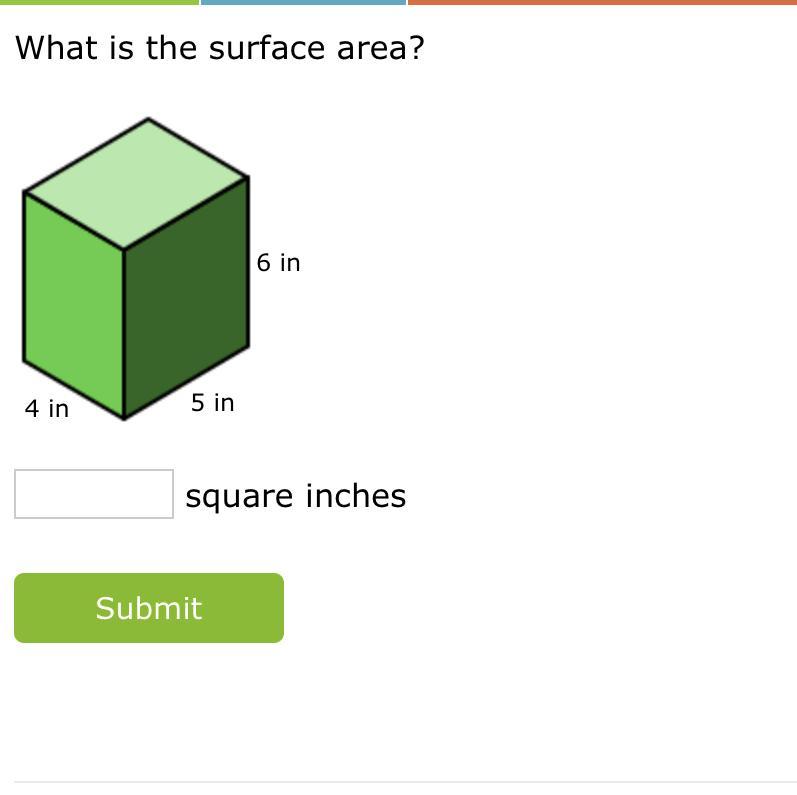Click the question text 'What is the surface area?'
This screenshot has height=795, width=797.
tap(220, 48)
